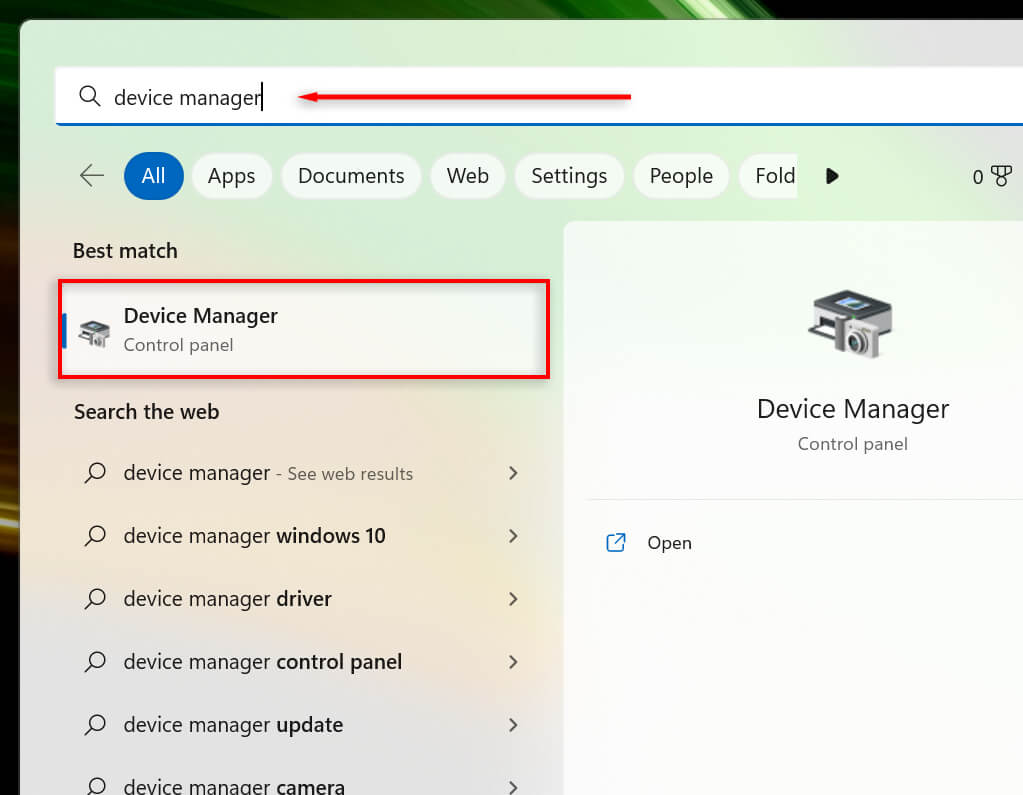The height and width of the screenshot is (795, 1023).
Task: Click search icon beside 'device manager camera'
Action: click(x=96, y=785)
